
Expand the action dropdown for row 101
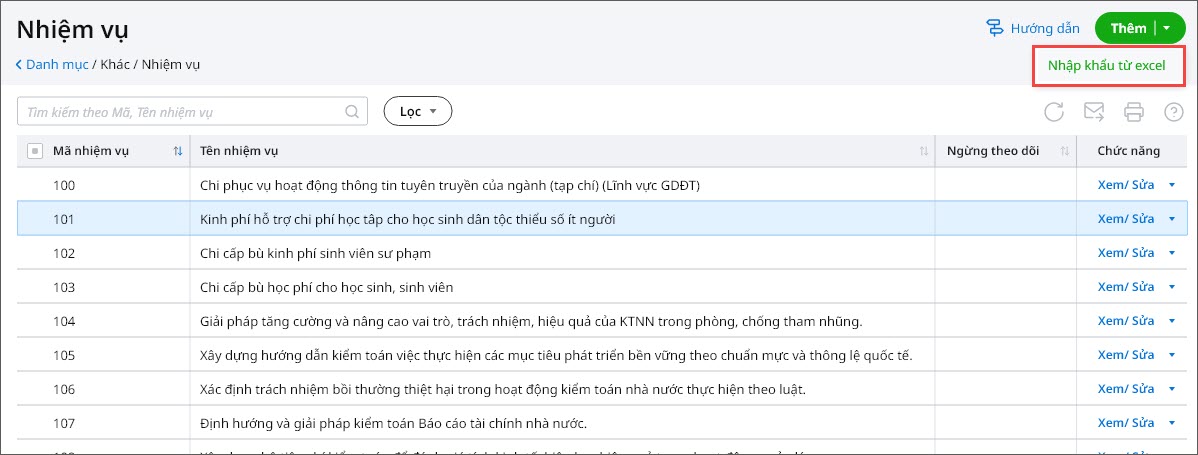click(1172, 219)
